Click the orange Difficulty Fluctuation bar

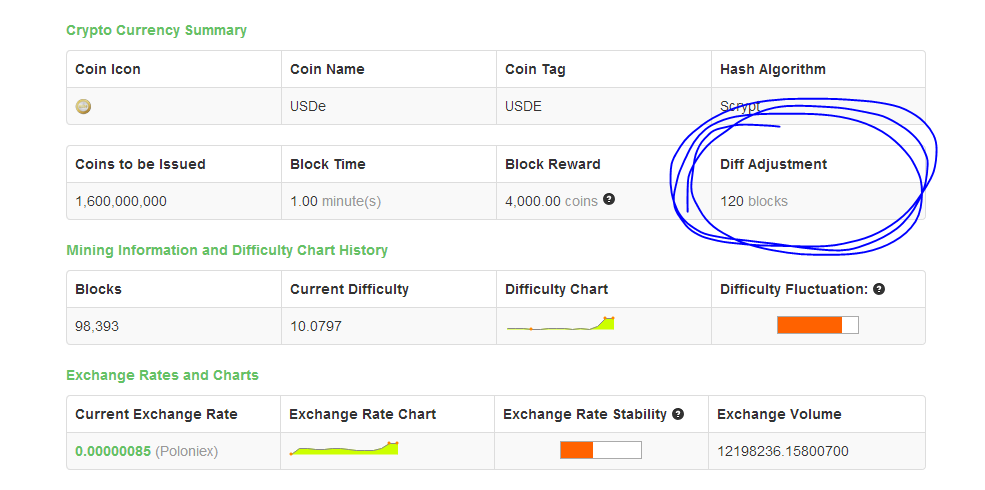click(x=817, y=325)
